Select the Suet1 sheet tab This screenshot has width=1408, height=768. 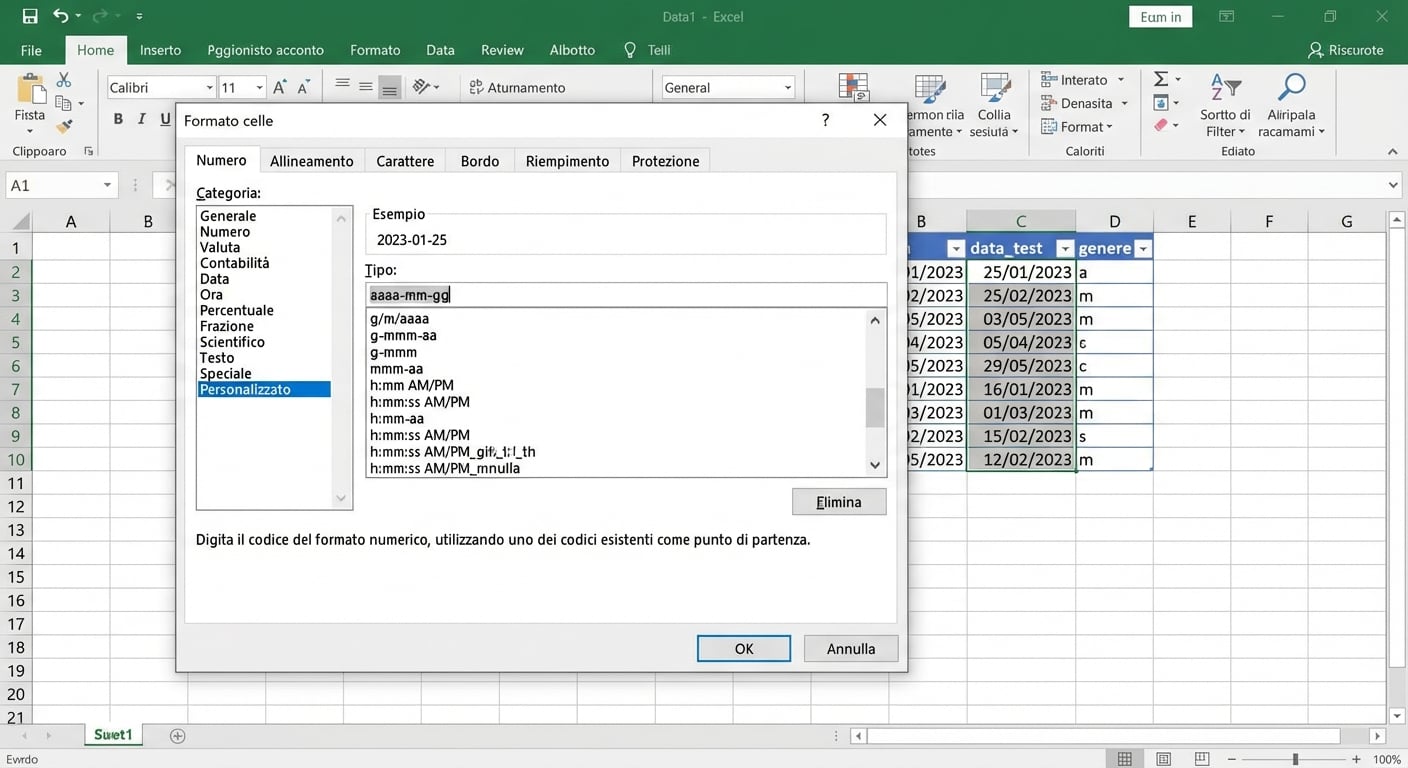click(113, 735)
